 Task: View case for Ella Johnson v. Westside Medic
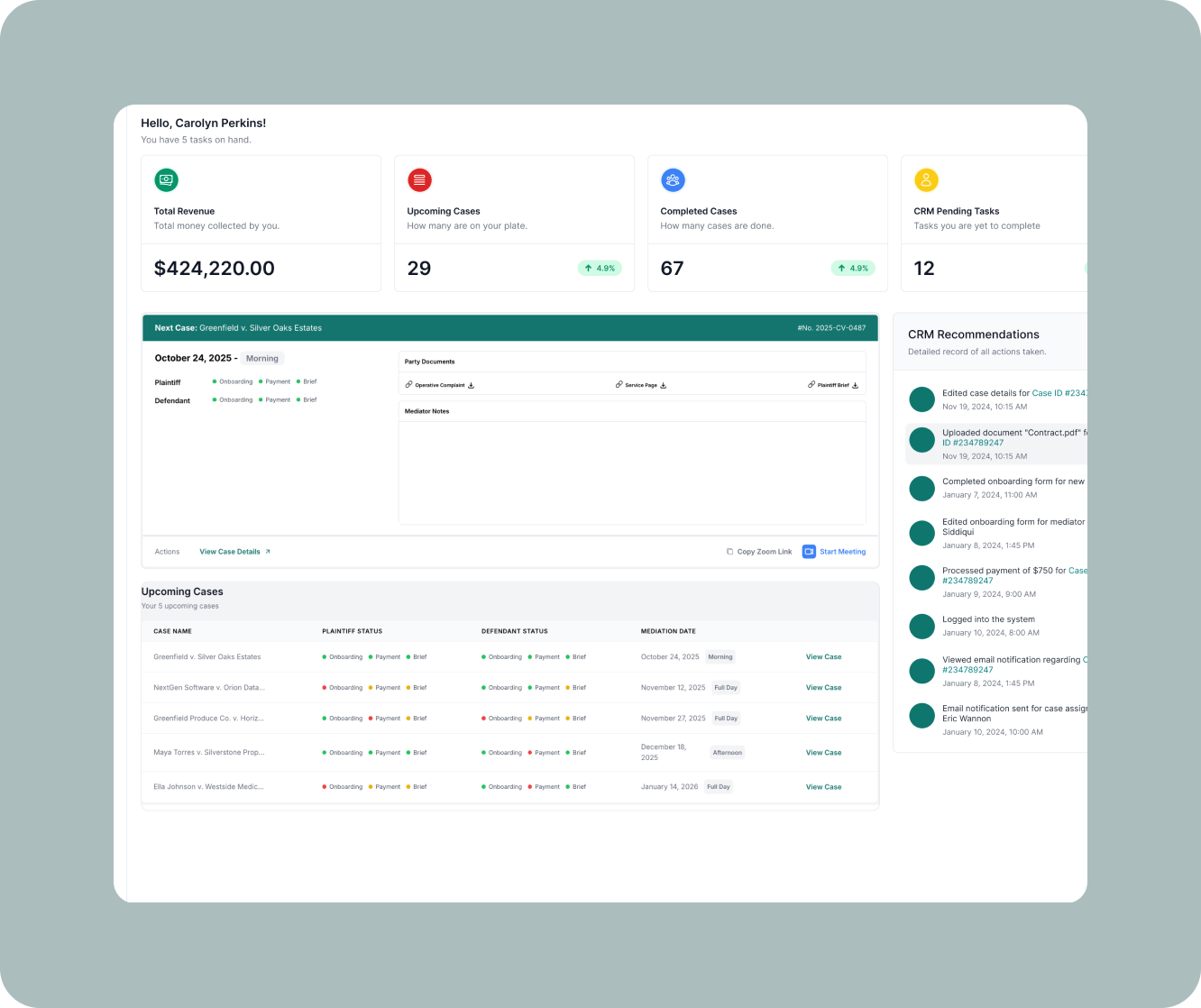coord(823,787)
